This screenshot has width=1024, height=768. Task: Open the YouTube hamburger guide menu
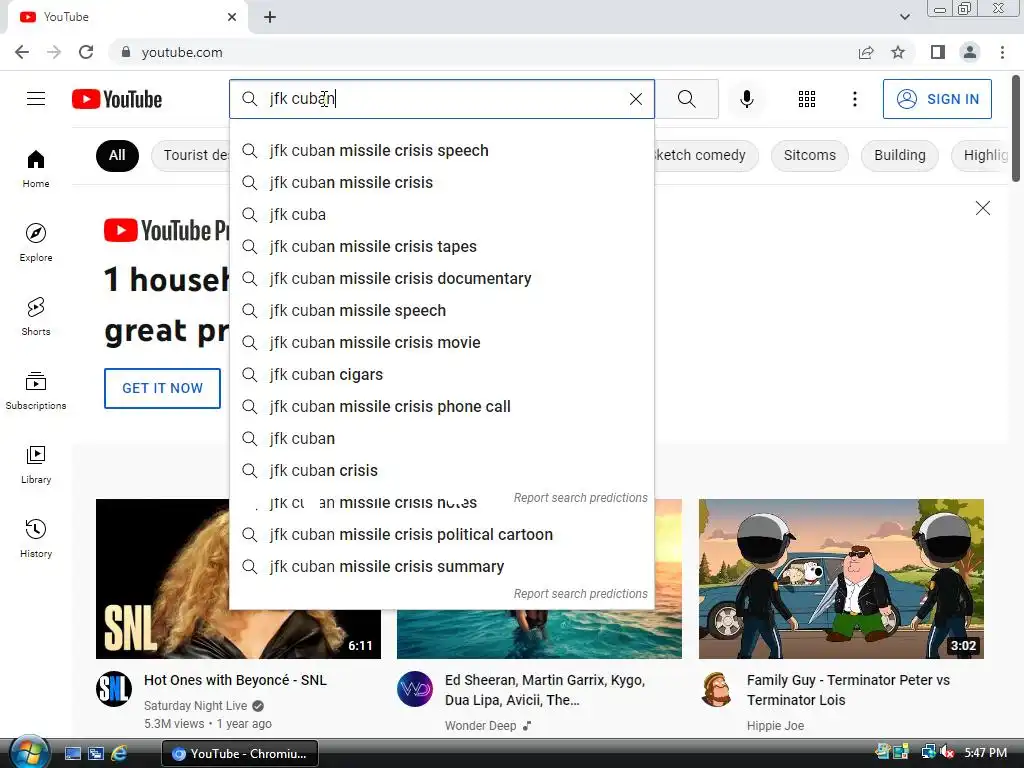tap(36, 99)
